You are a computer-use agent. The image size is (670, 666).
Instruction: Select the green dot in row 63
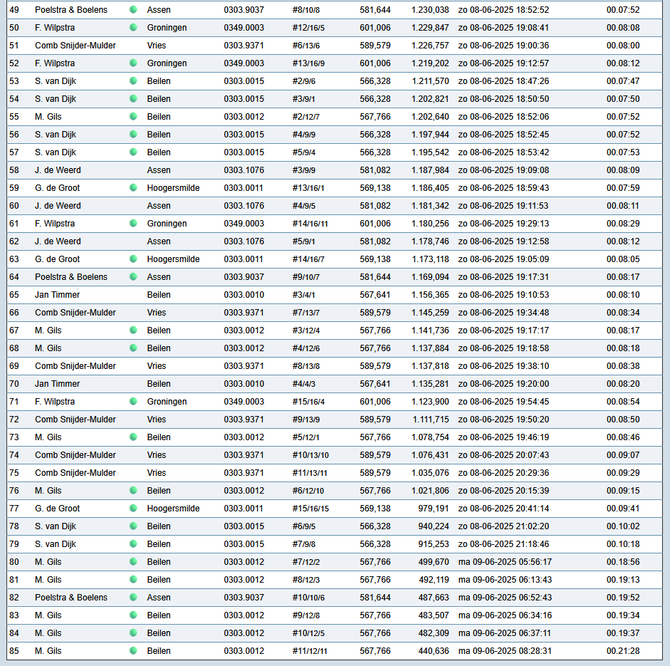[x=133, y=259]
